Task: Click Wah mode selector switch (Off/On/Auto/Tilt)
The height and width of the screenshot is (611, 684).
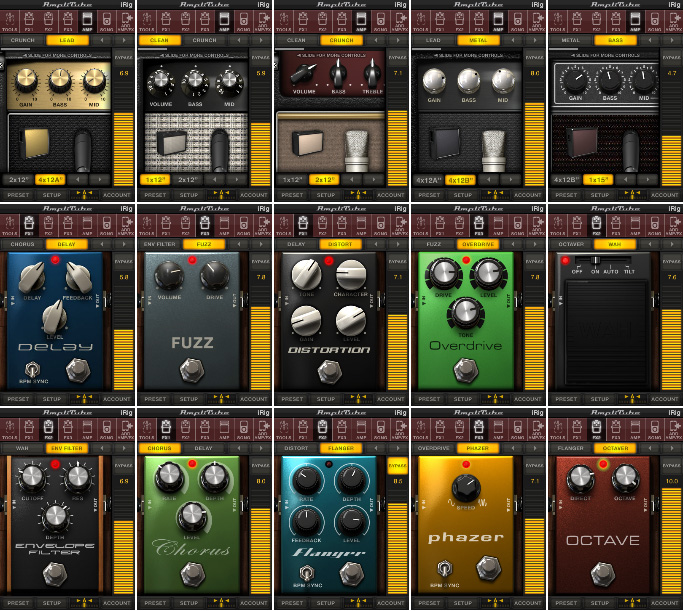Action: (602, 260)
